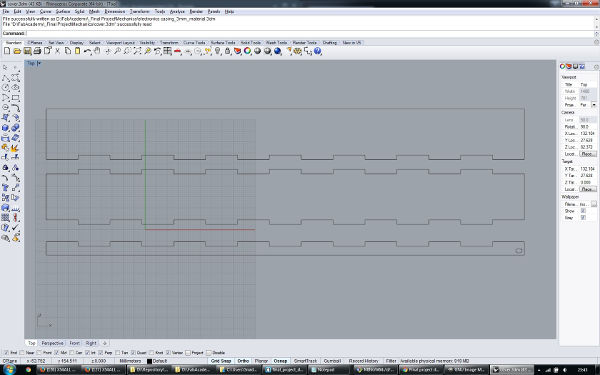Click the add viewport tab plus button
Image resolution: width=600 pixels, height=375 pixels.
(x=104, y=343)
